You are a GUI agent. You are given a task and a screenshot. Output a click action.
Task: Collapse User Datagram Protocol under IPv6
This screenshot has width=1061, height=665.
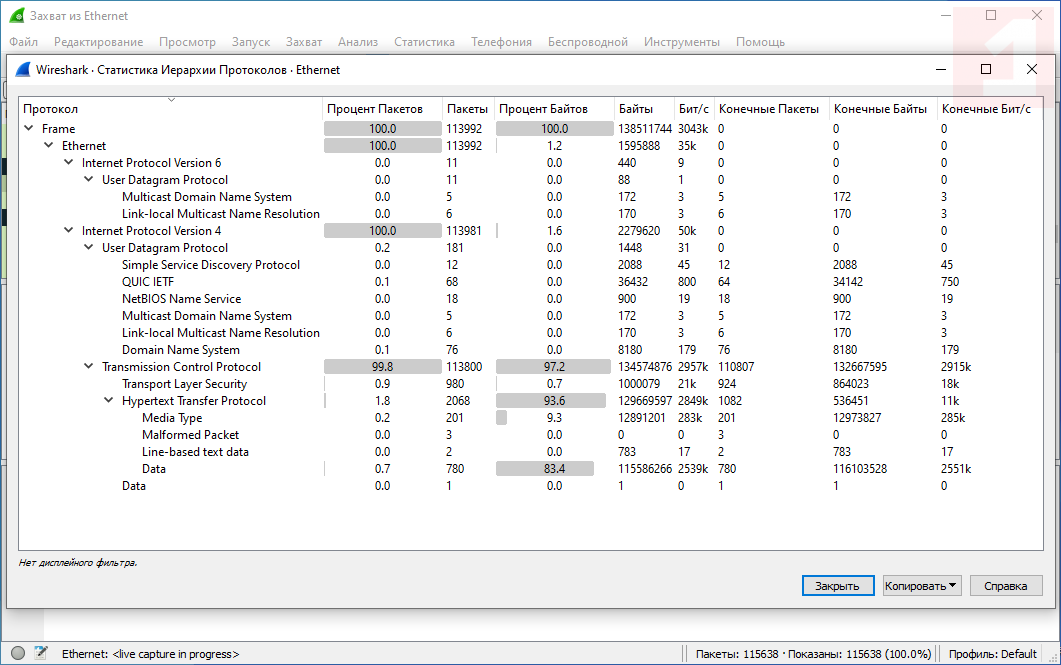coord(89,179)
